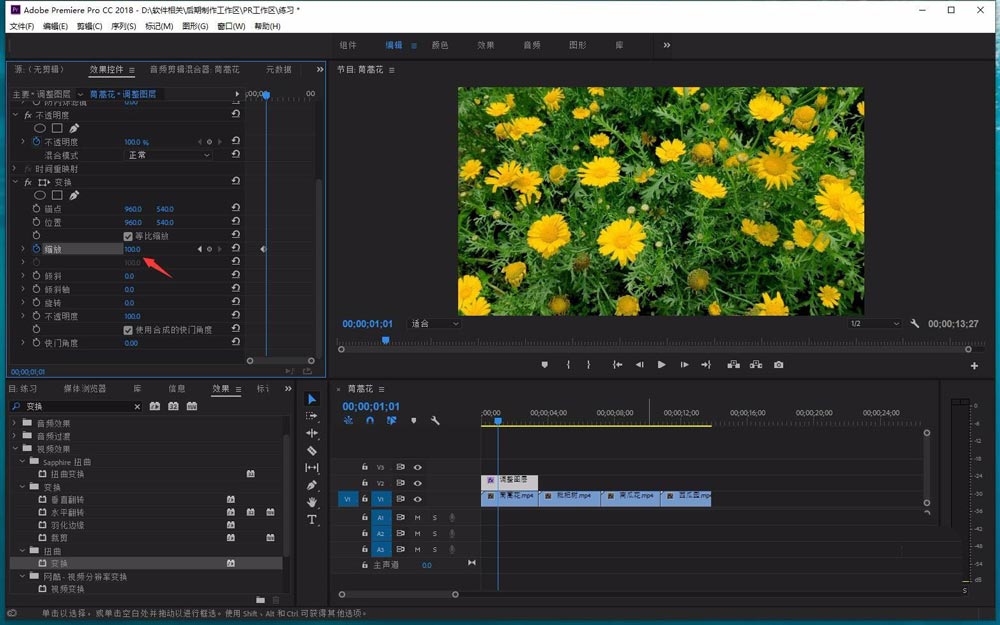Pick the Hand tool
The width and height of the screenshot is (1000, 625).
click(x=312, y=502)
